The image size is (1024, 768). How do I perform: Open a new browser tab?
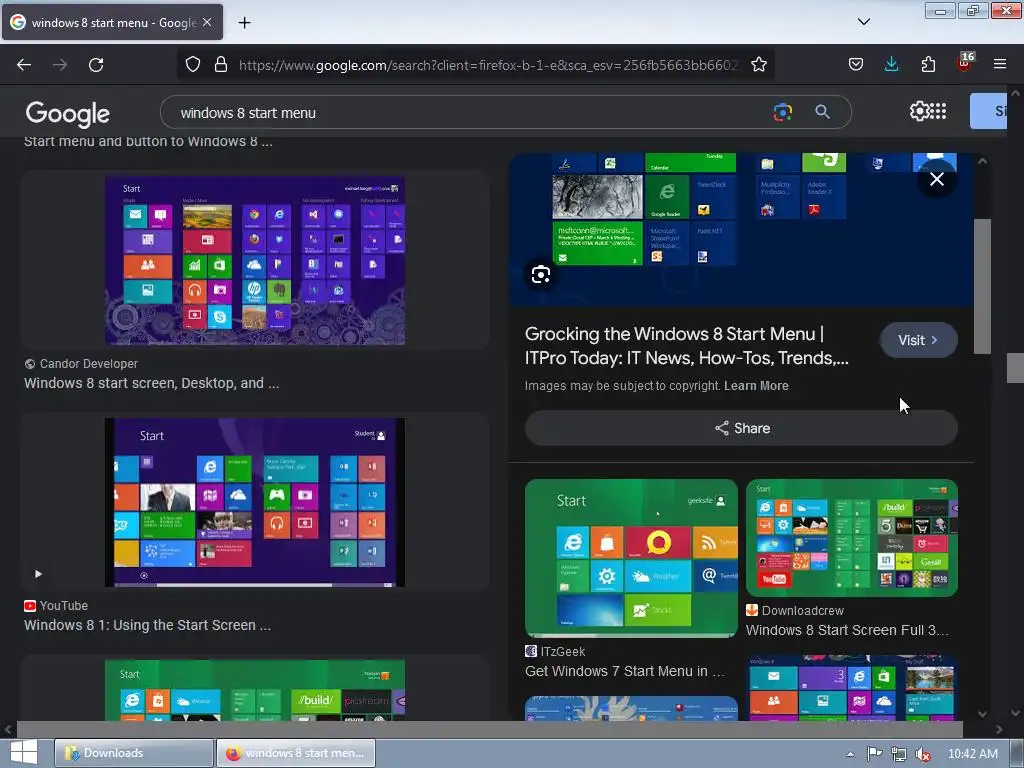[x=244, y=23]
